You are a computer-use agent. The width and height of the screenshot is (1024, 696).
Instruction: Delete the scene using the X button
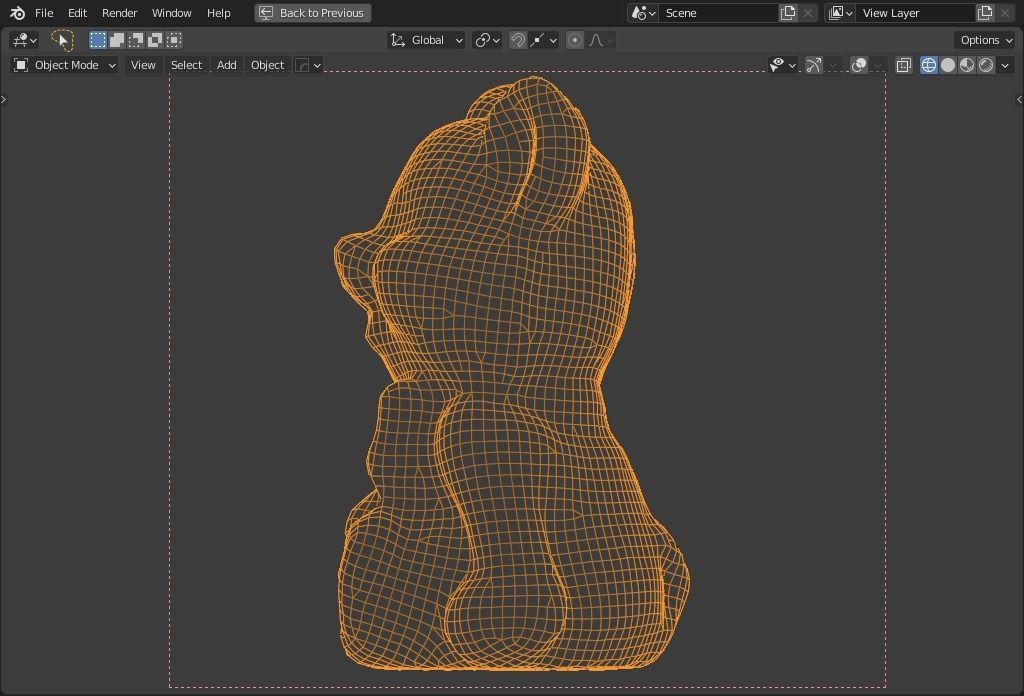click(x=808, y=13)
